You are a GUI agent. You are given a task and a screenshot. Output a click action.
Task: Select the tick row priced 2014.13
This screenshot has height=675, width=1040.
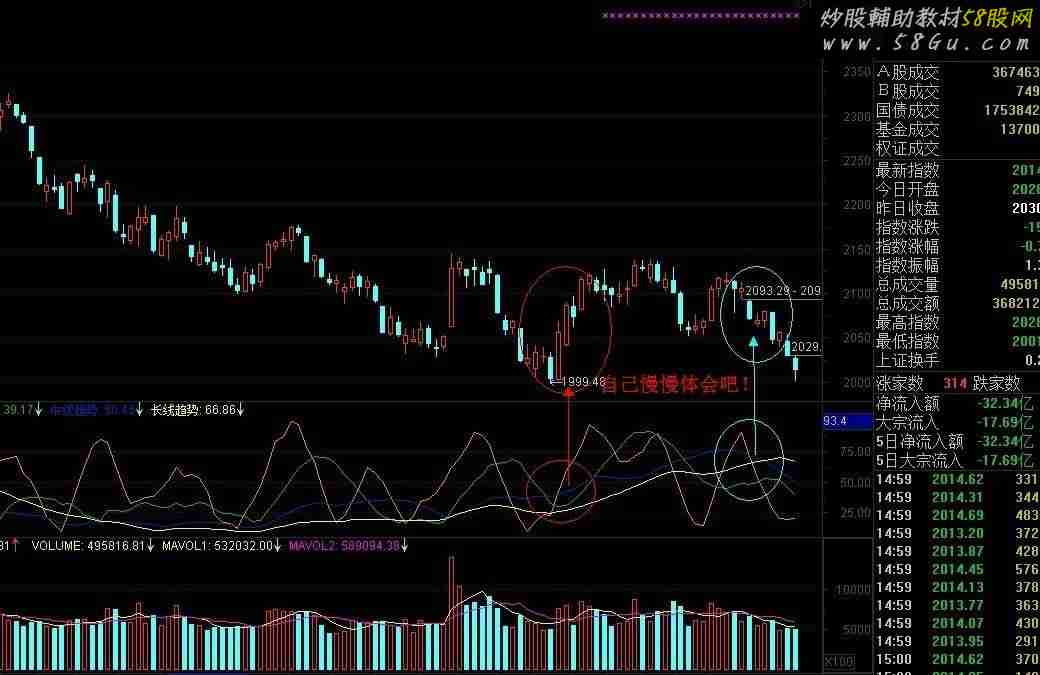(x=958, y=587)
